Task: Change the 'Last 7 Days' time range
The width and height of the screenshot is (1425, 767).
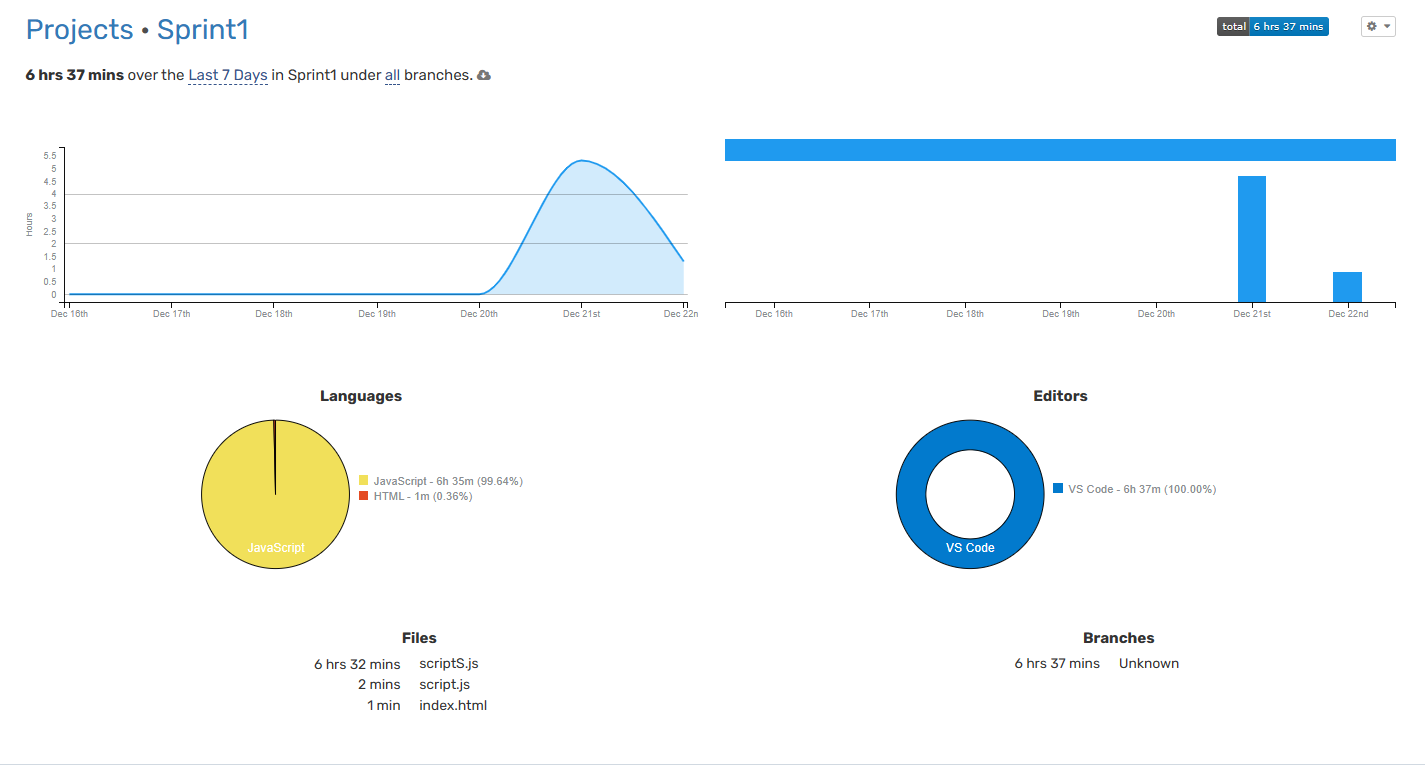Action: 227,75
